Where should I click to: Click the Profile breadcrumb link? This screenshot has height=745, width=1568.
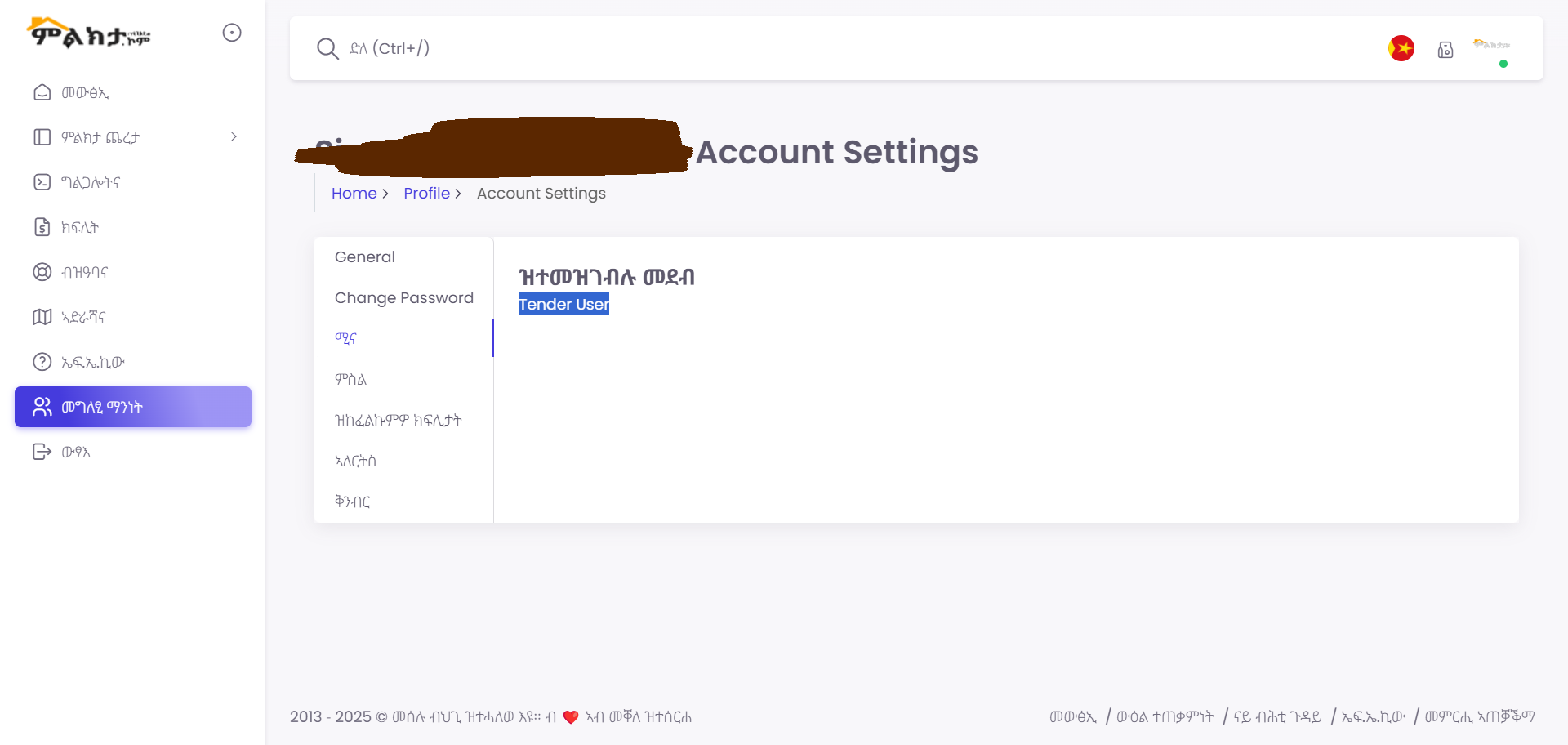click(x=426, y=194)
